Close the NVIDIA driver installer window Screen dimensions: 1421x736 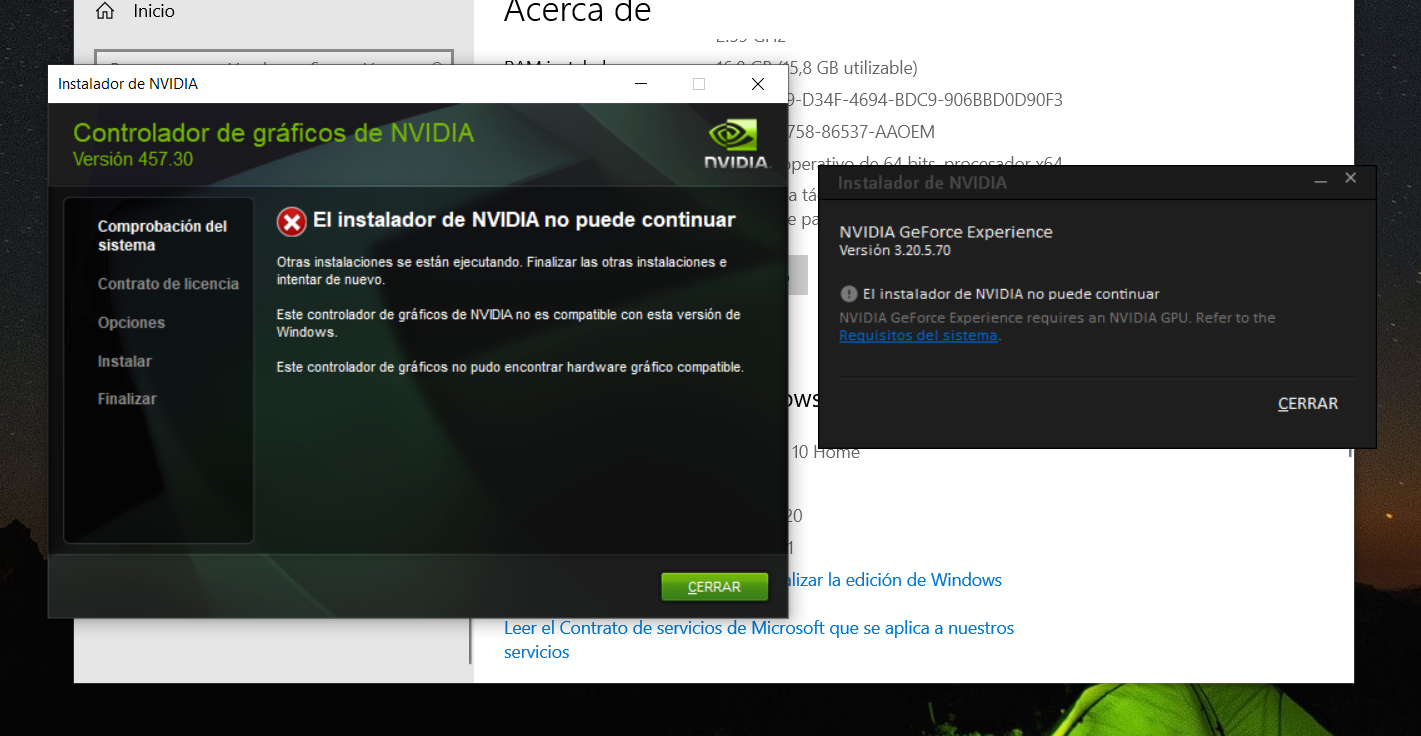[758, 84]
